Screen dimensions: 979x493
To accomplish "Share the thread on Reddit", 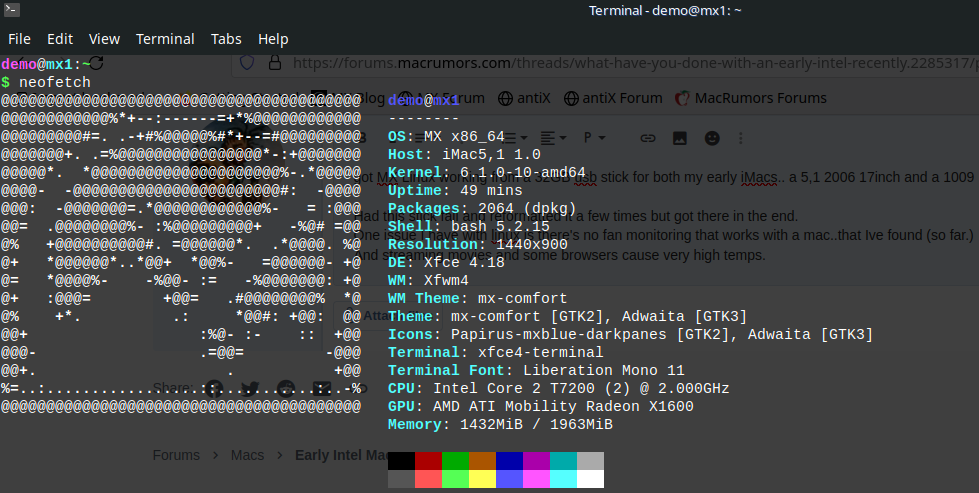I will (x=286, y=389).
